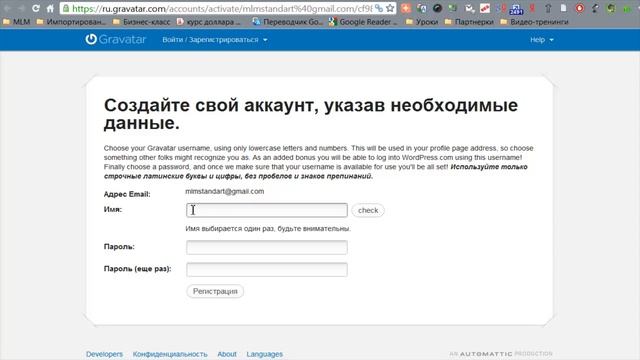Open the About footer link
The height and width of the screenshot is (360, 640).
(x=227, y=354)
